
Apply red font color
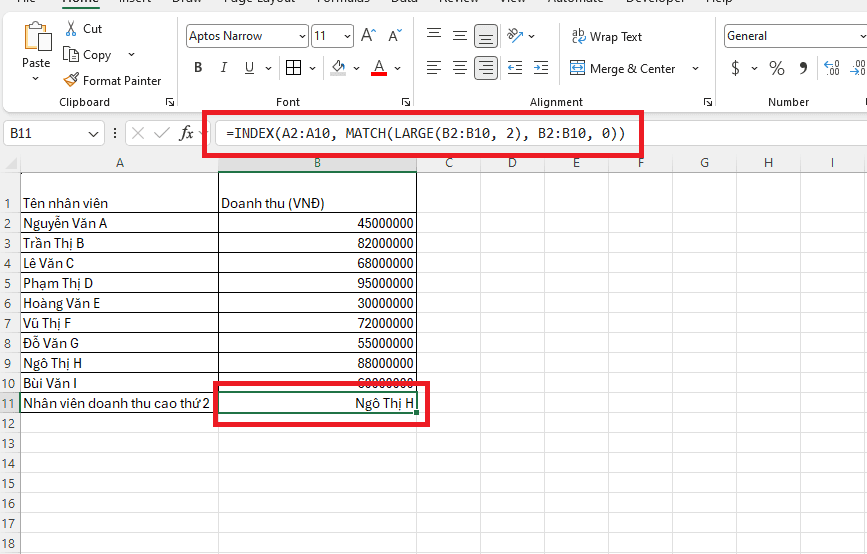click(x=379, y=67)
